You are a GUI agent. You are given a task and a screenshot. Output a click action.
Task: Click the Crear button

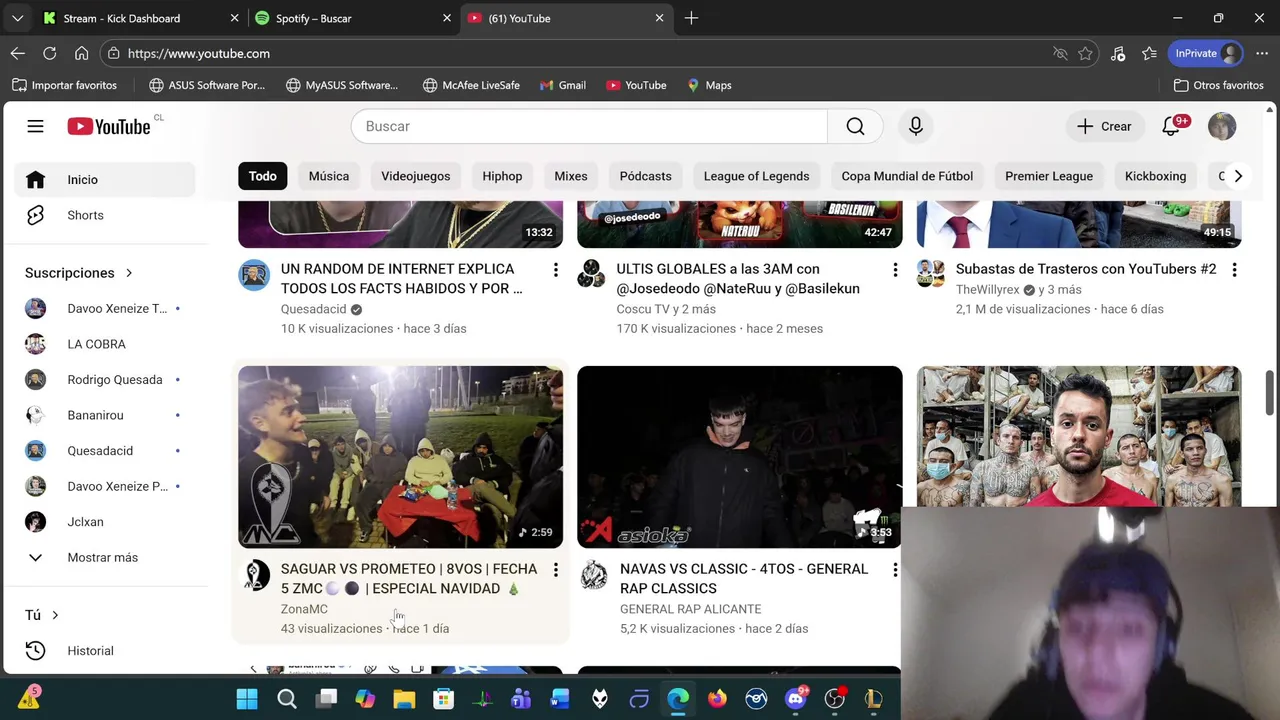(x=1104, y=126)
